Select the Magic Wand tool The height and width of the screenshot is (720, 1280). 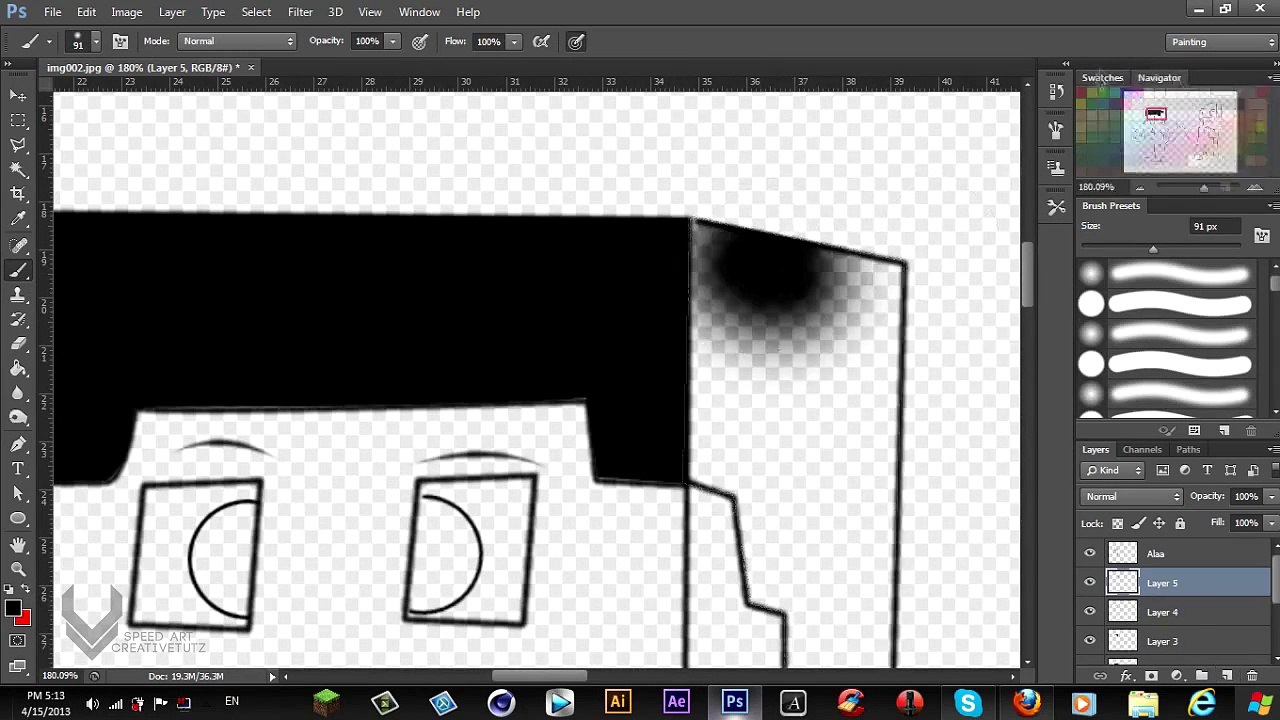(x=18, y=170)
